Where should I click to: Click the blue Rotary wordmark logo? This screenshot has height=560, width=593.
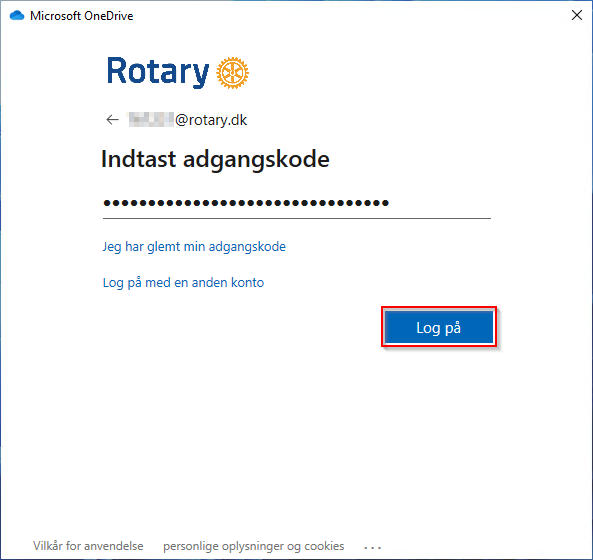[158, 71]
